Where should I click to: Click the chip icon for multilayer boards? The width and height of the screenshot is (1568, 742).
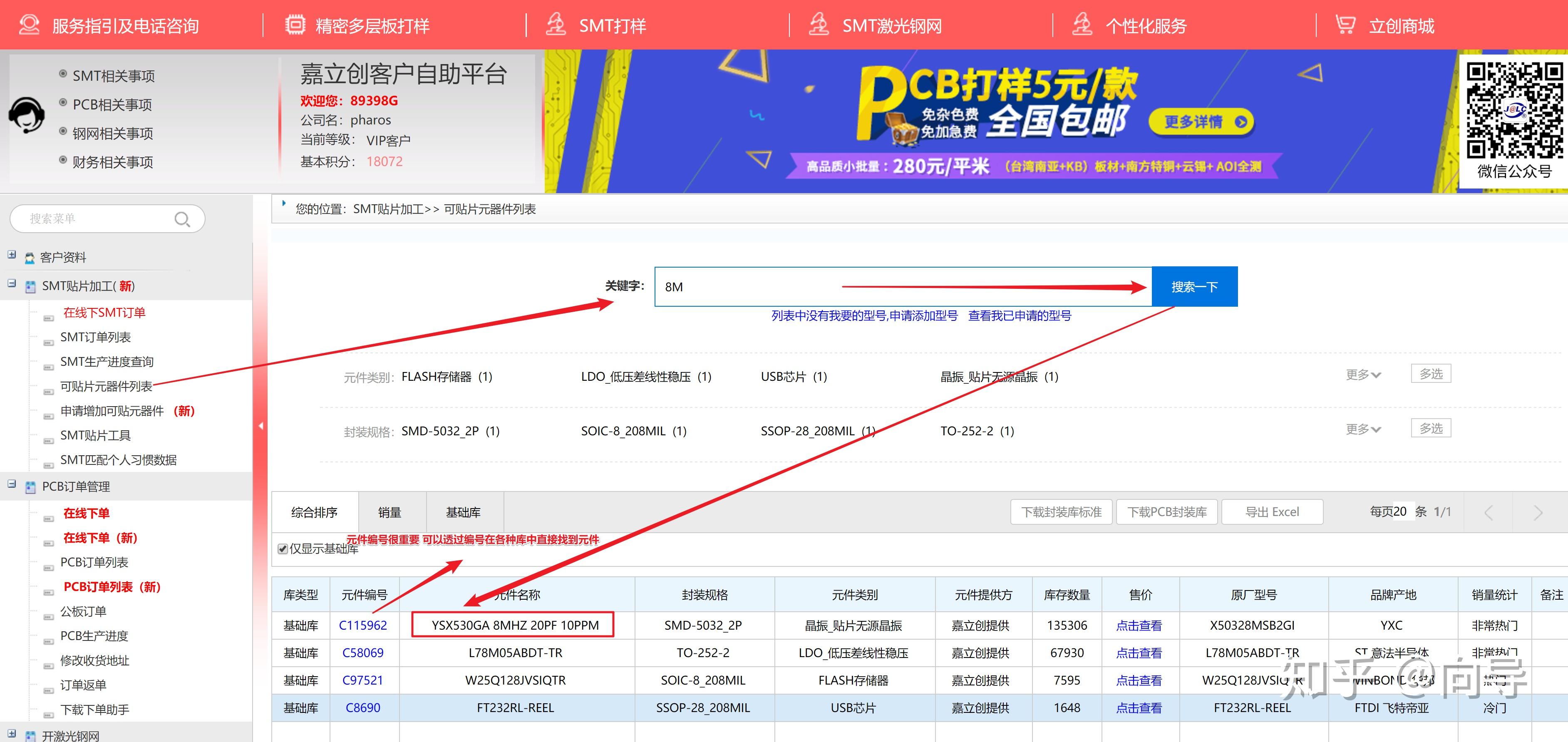[x=295, y=25]
